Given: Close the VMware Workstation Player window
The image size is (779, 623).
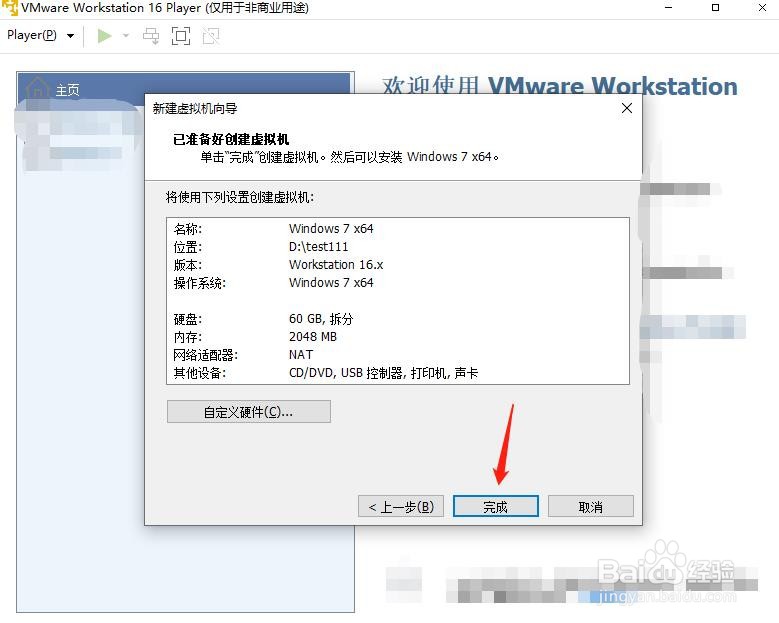Looking at the screenshot, I should click(762, 7).
